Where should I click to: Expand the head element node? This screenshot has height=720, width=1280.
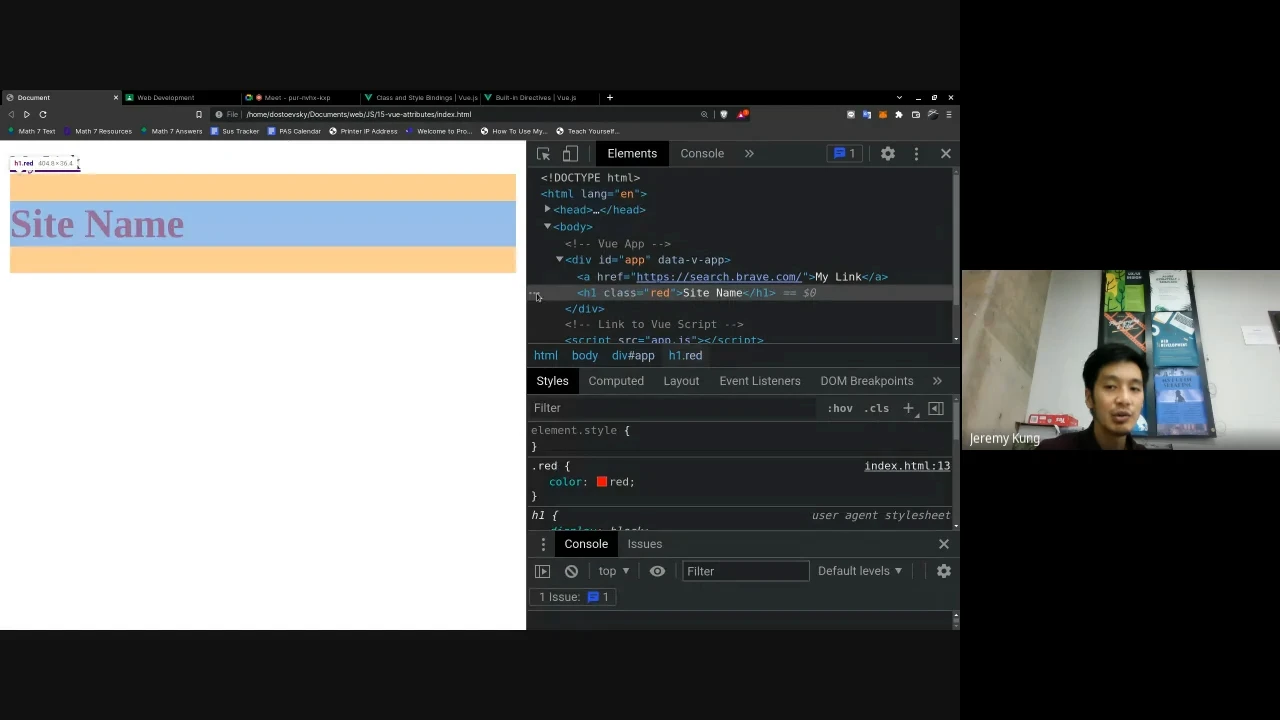547,210
